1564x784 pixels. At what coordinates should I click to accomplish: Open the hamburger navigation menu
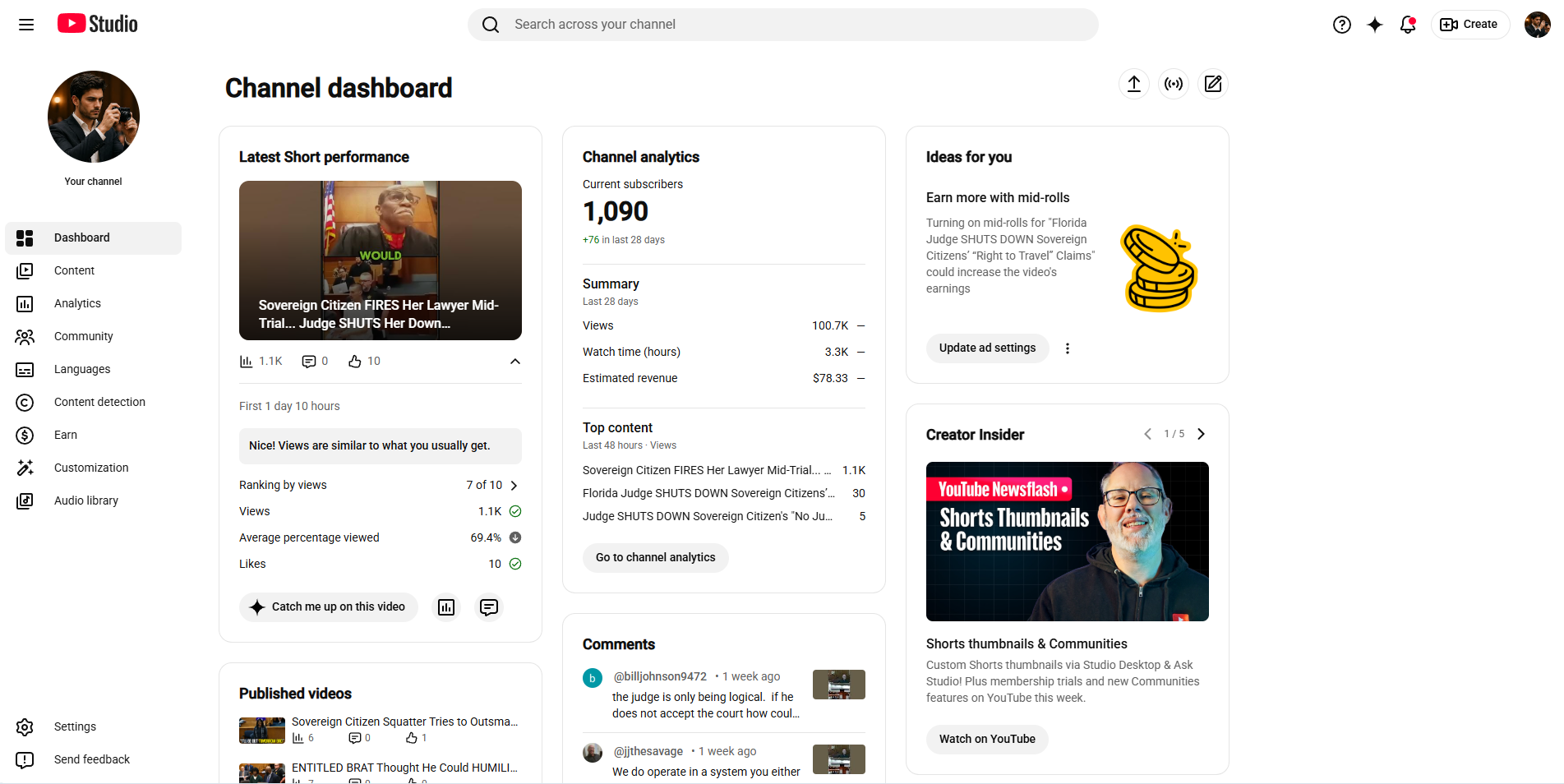tap(26, 25)
